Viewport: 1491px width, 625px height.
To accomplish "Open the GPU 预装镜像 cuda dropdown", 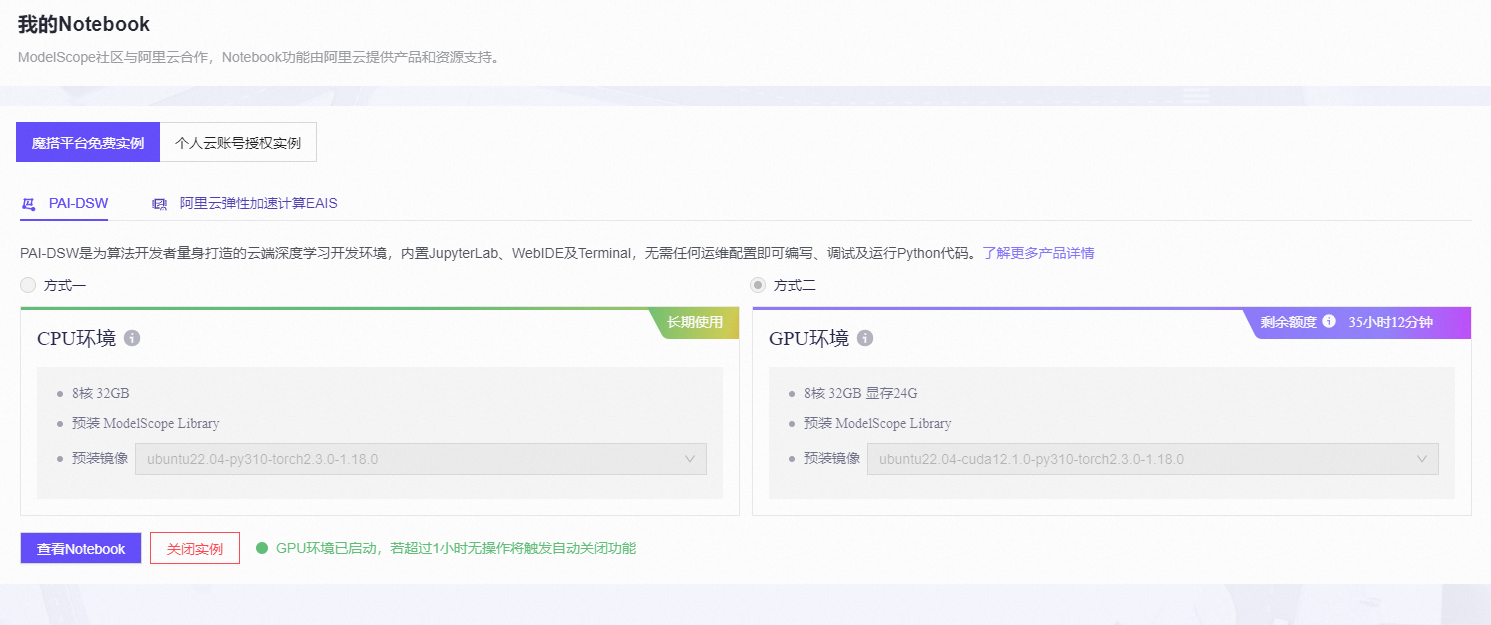I will pos(1153,459).
